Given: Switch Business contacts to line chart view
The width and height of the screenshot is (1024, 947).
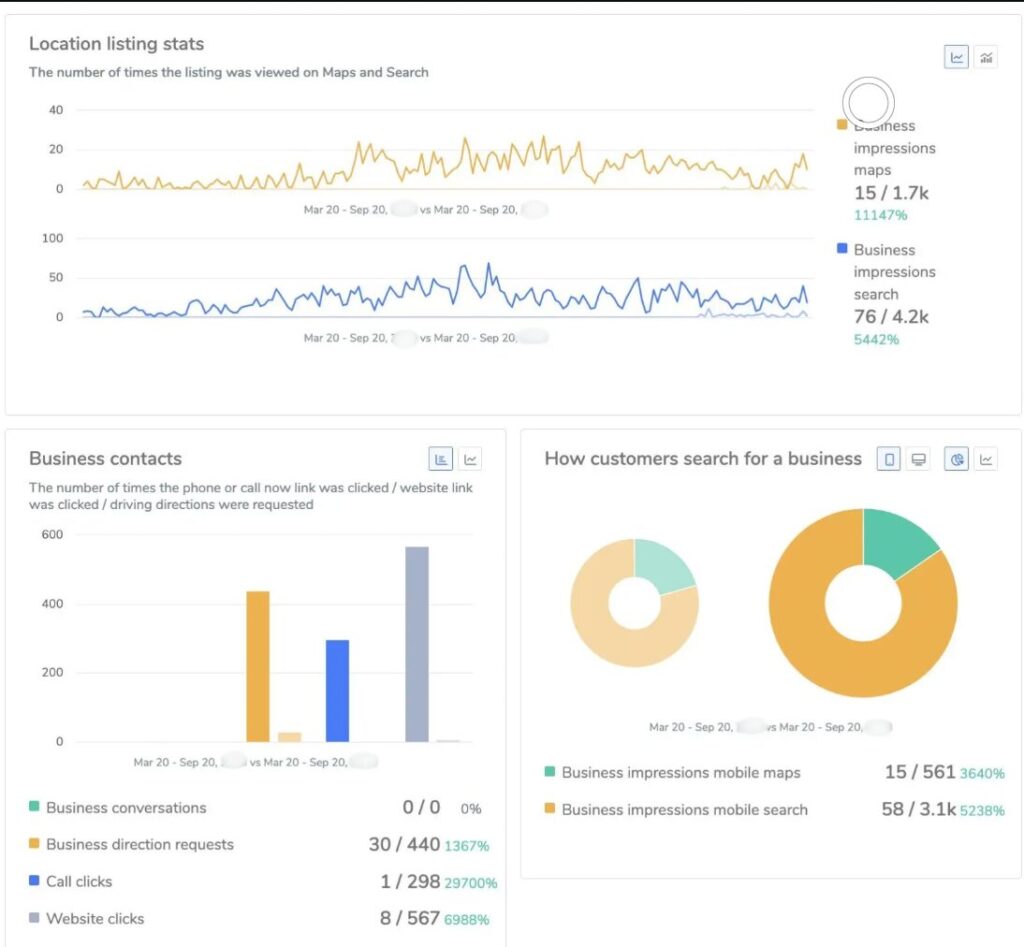Looking at the screenshot, I should click(470, 460).
